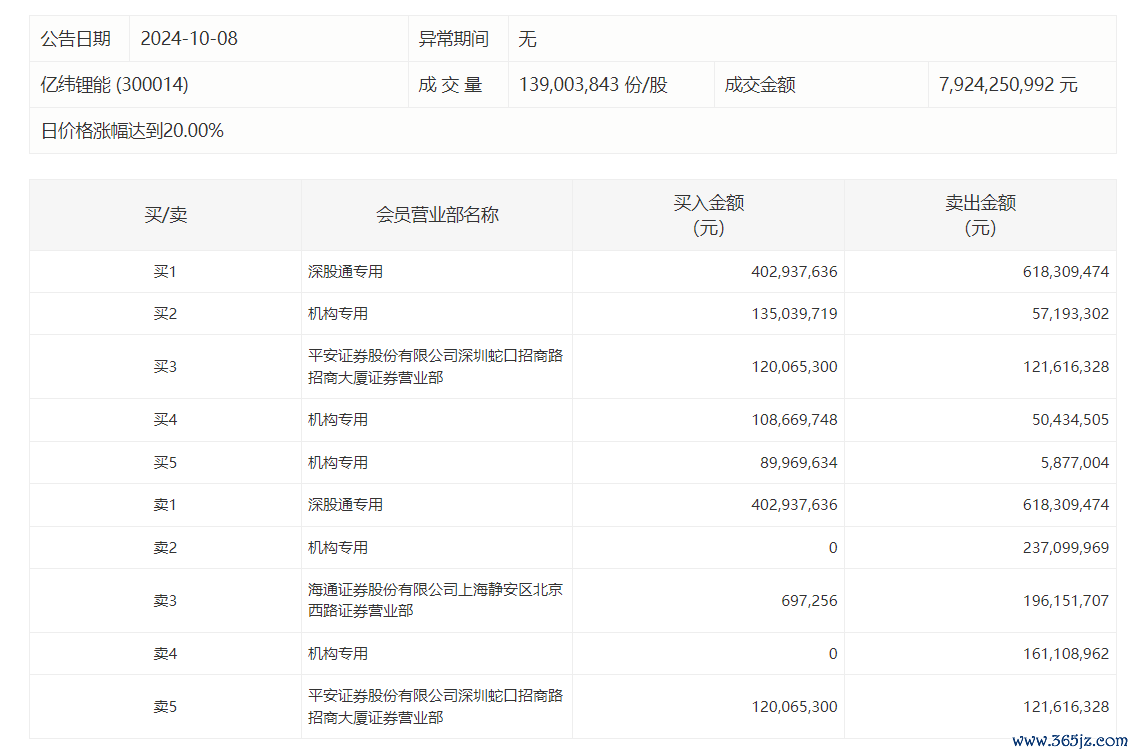Select 120,065,300 in the 卖5 row
The width and height of the screenshot is (1135, 756).
tap(794, 706)
